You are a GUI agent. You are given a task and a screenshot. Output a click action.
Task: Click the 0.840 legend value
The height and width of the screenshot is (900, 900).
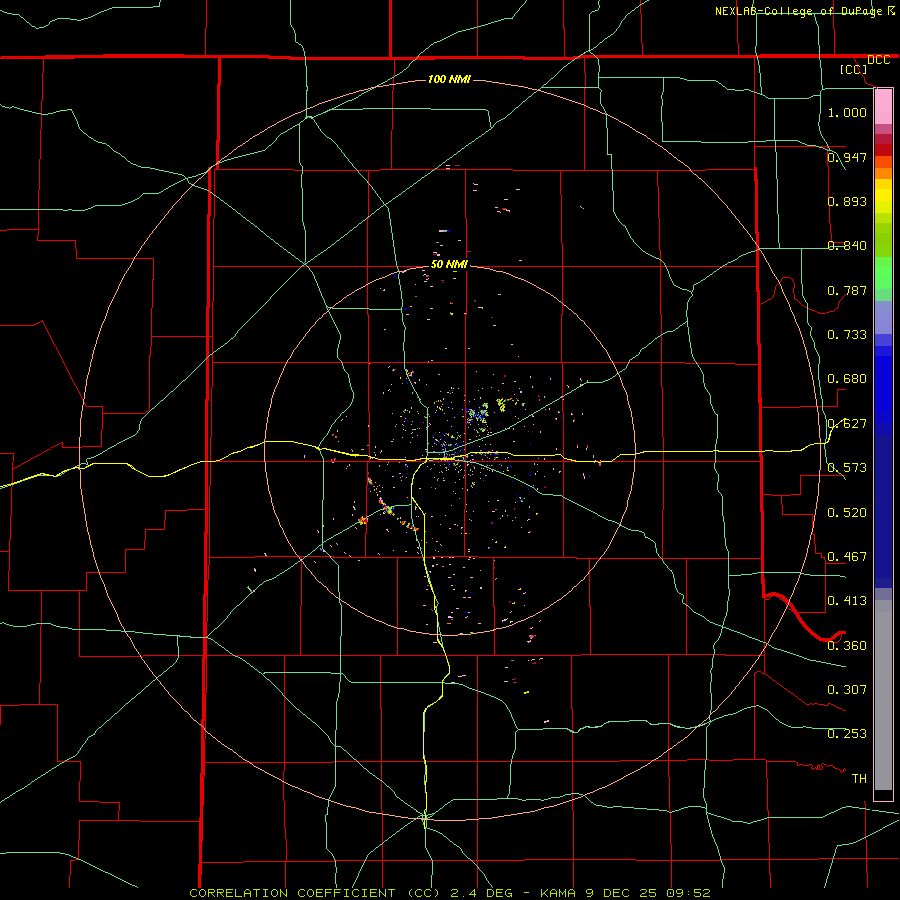click(x=847, y=246)
